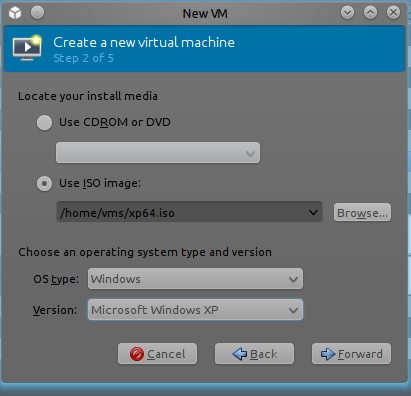Image resolution: width=411 pixels, height=396 pixels.
Task: Click the Browse... button
Action: (x=362, y=212)
